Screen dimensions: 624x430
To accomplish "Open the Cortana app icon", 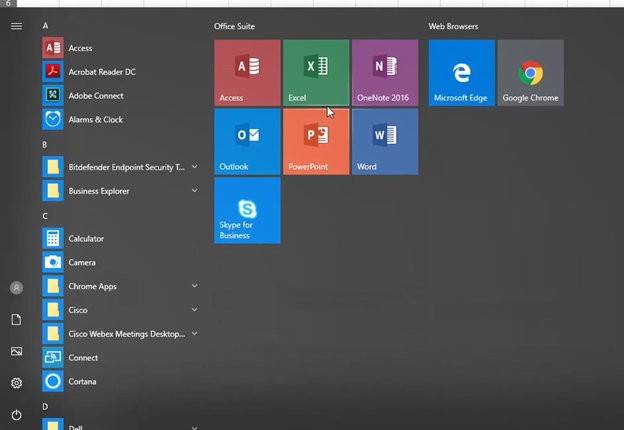I will click(53, 381).
